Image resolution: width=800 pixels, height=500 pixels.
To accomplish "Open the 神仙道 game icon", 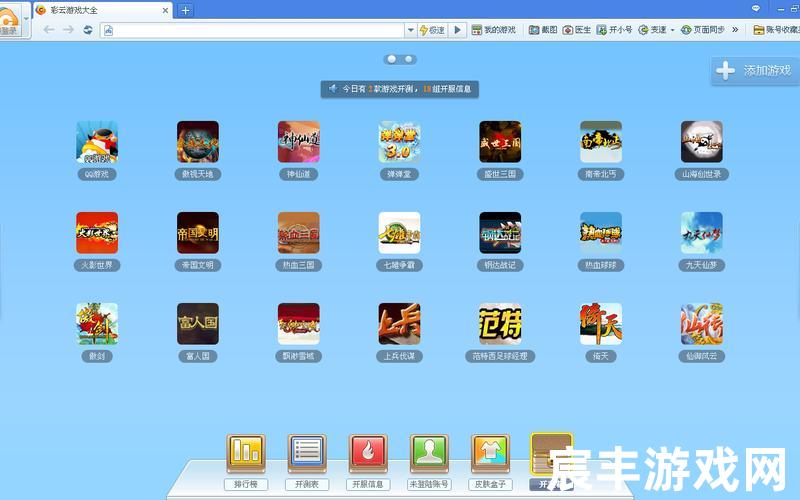I will click(x=298, y=142).
